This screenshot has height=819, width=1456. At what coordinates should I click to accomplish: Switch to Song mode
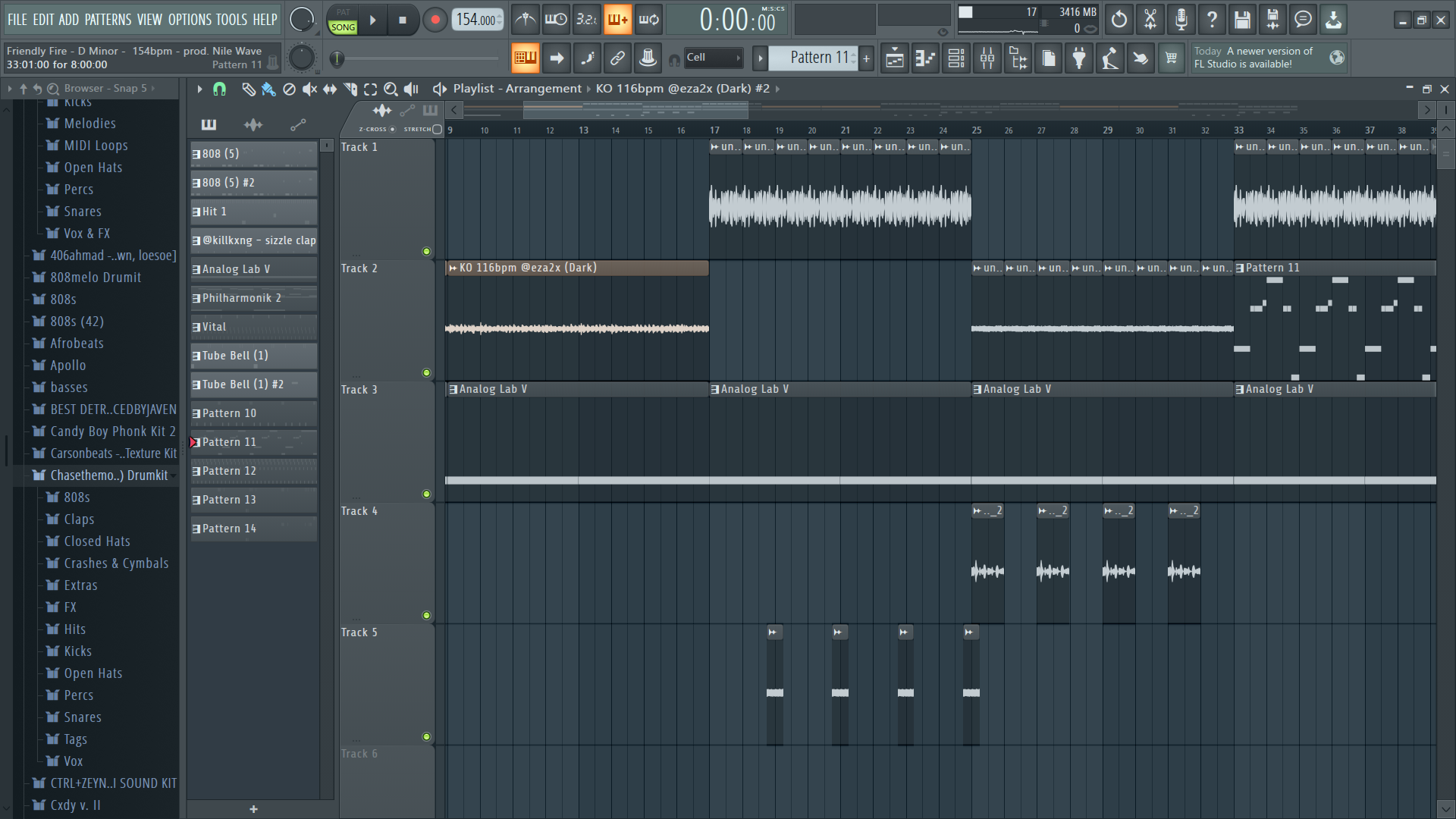click(x=343, y=27)
